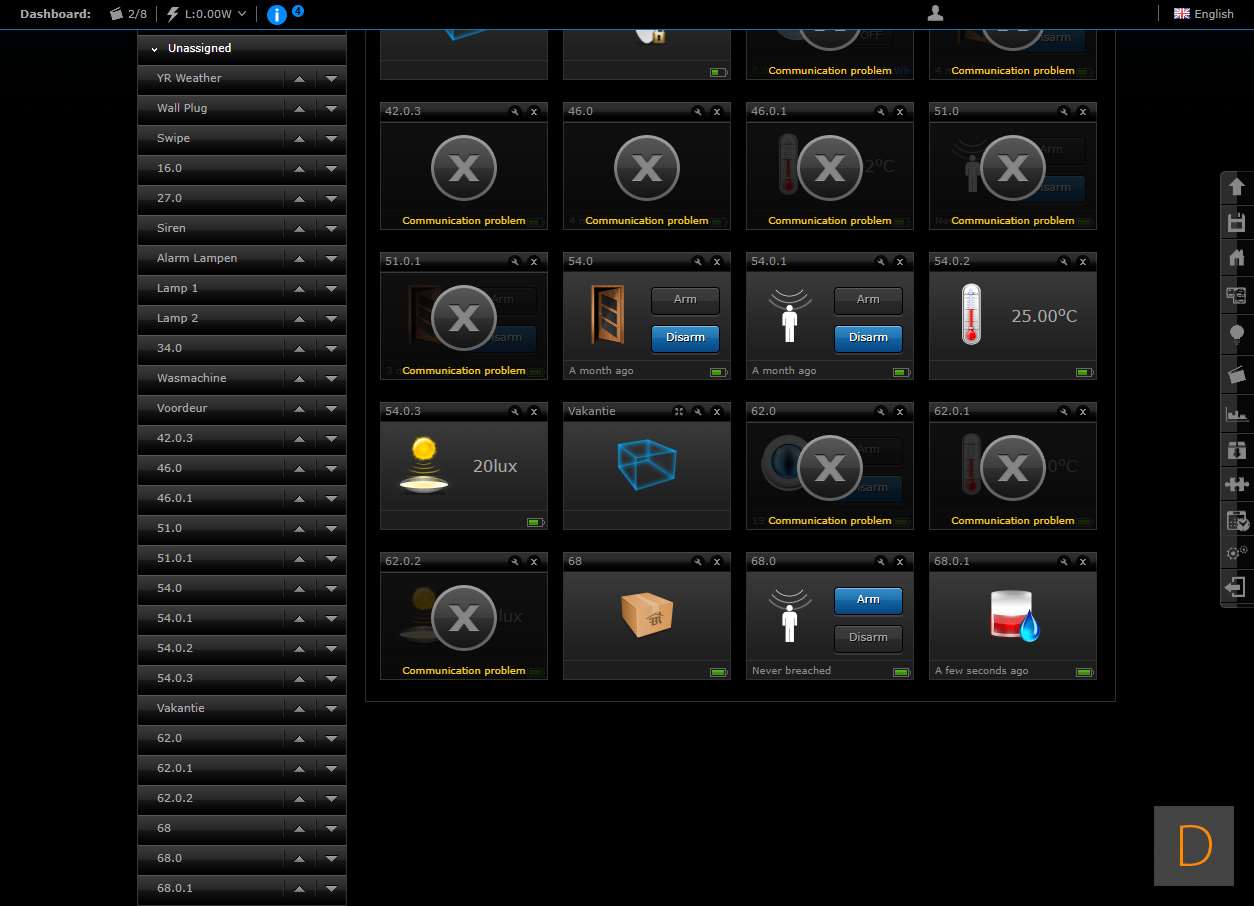Click the orange D badge at the bottom right
1254x906 pixels.
(1194, 846)
